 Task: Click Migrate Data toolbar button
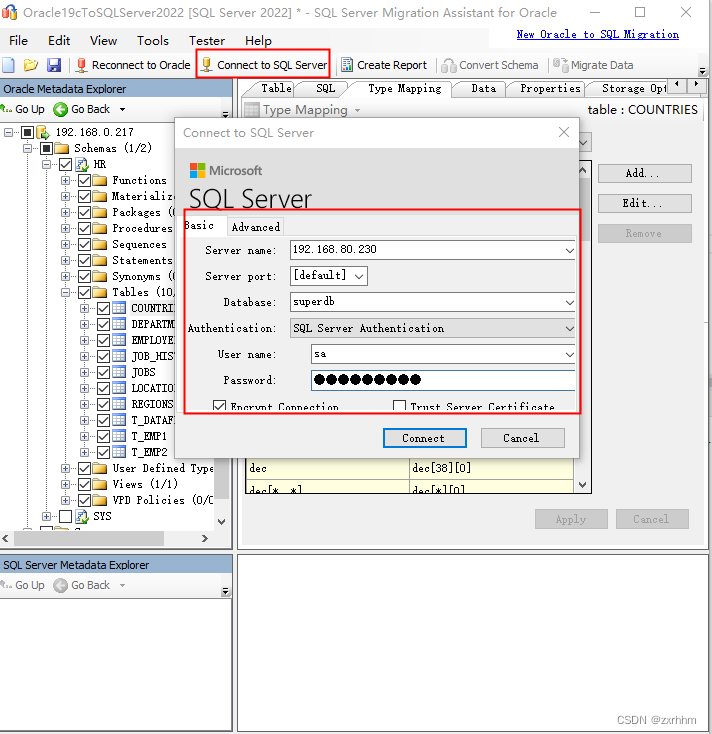click(x=593, y=65)
